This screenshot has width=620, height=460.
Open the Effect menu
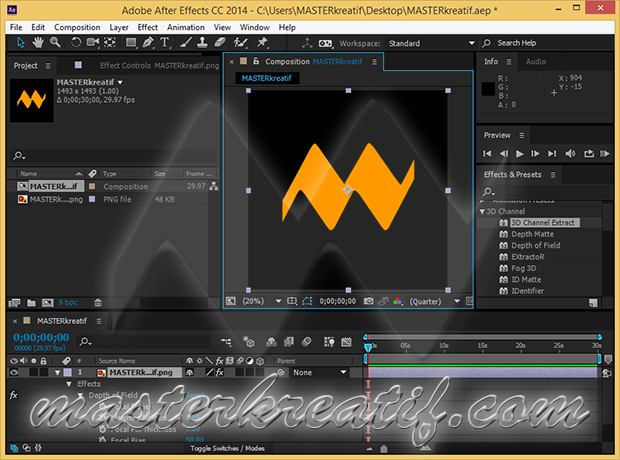(147, 27)
